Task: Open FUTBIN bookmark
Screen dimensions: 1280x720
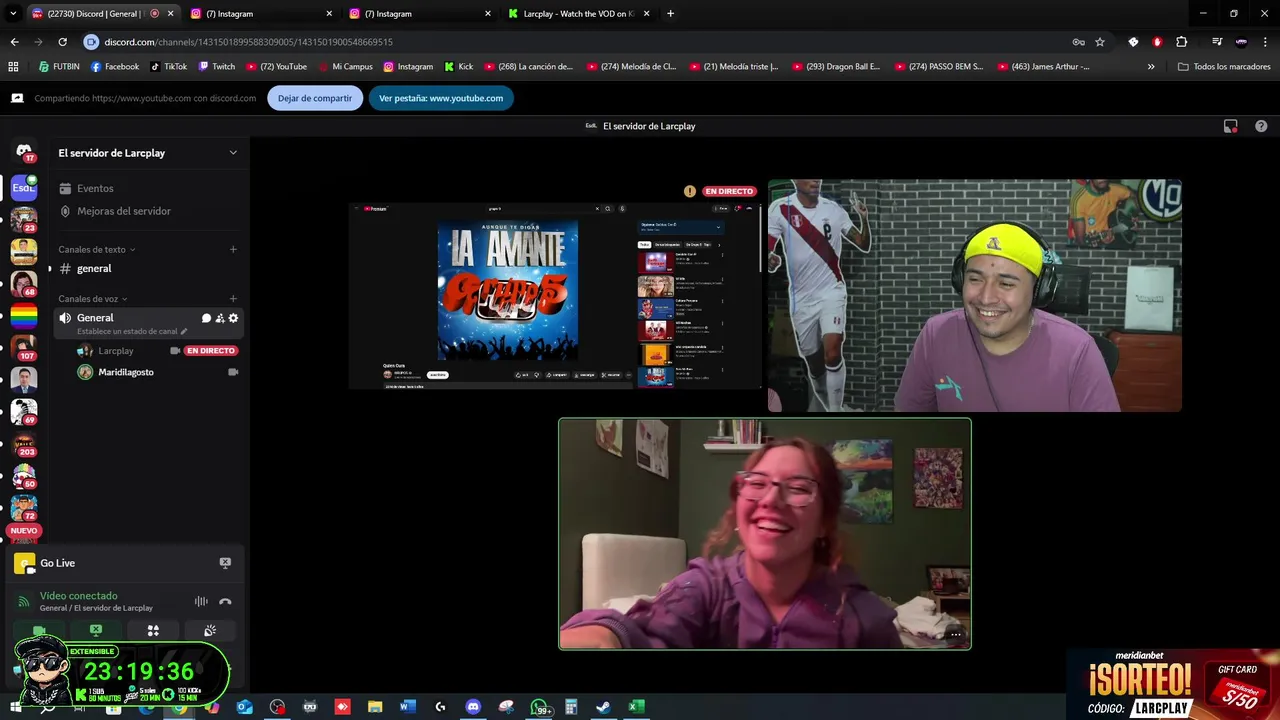Action: (x=59, y=67)
